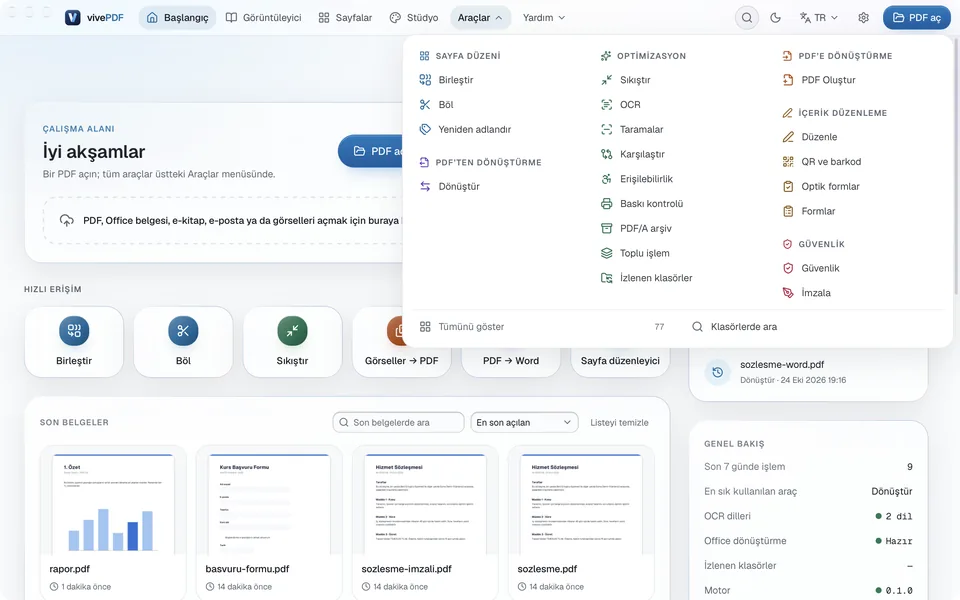Open the İmzala signing tool
960x600 pixels.
coord(807,293)
